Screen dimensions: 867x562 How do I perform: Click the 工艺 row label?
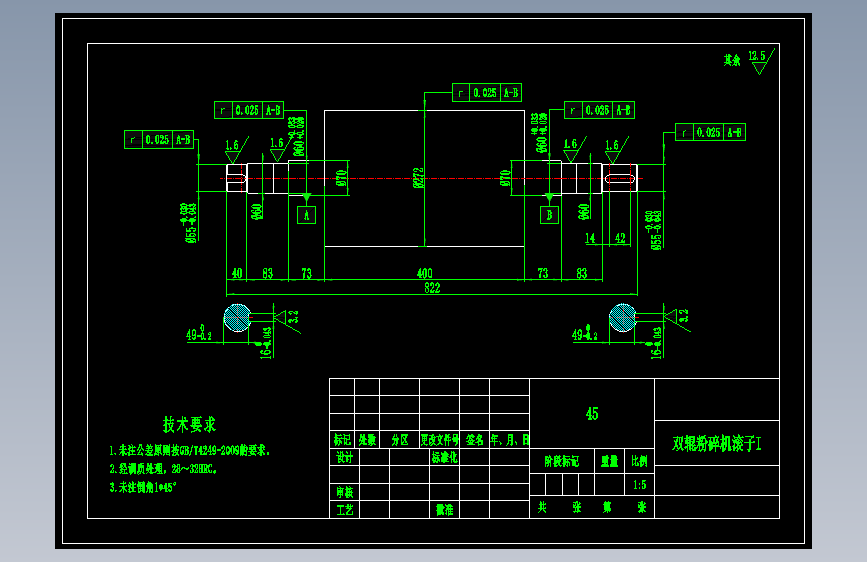click(x=344, y=509)
